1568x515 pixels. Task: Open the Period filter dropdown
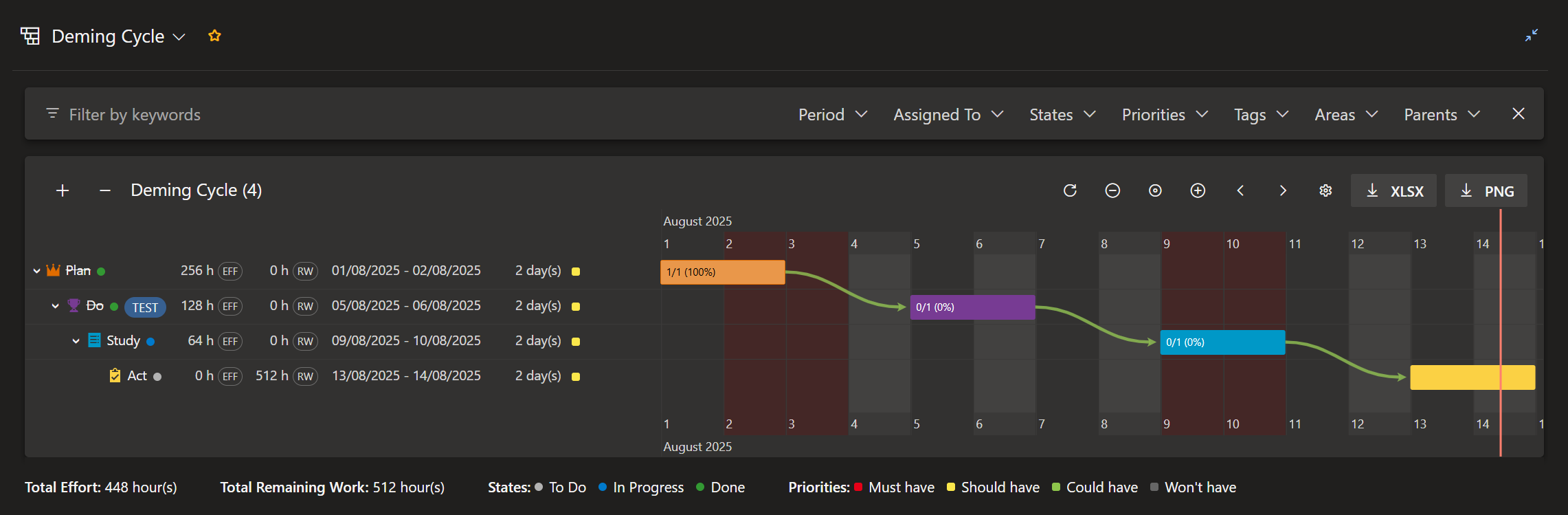(833, 114)
